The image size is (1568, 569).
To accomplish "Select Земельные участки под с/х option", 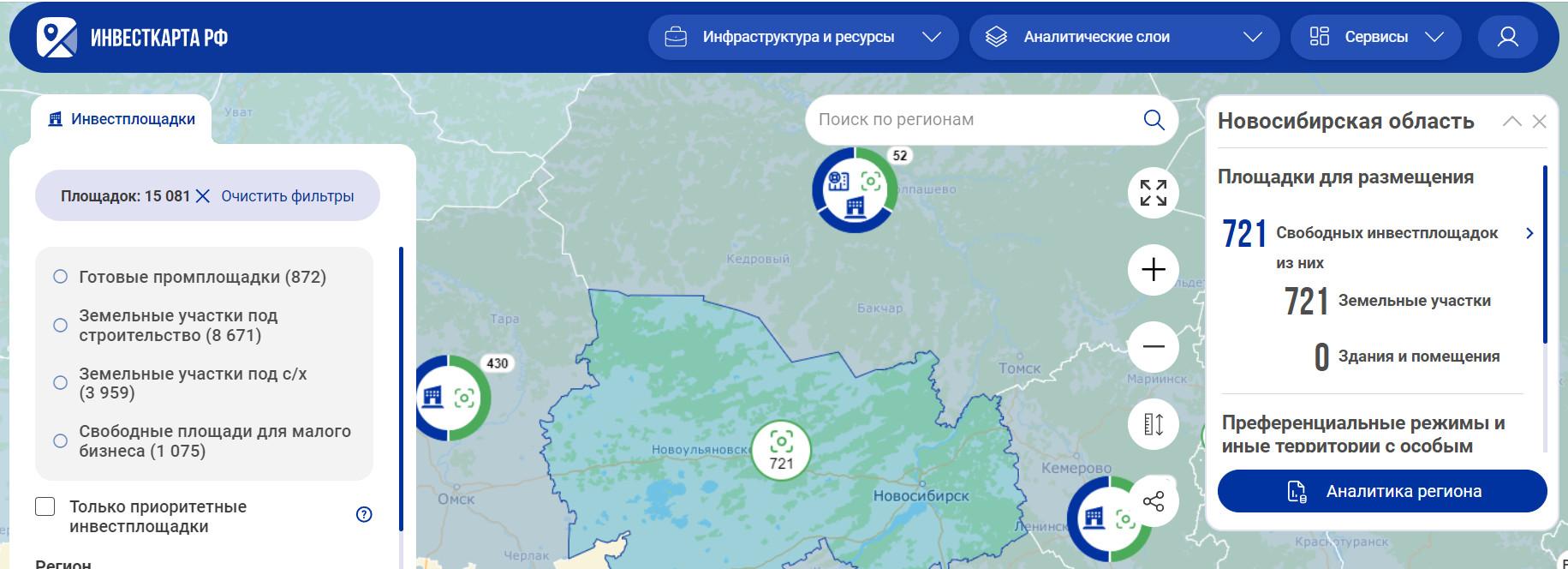I will 180,383.
